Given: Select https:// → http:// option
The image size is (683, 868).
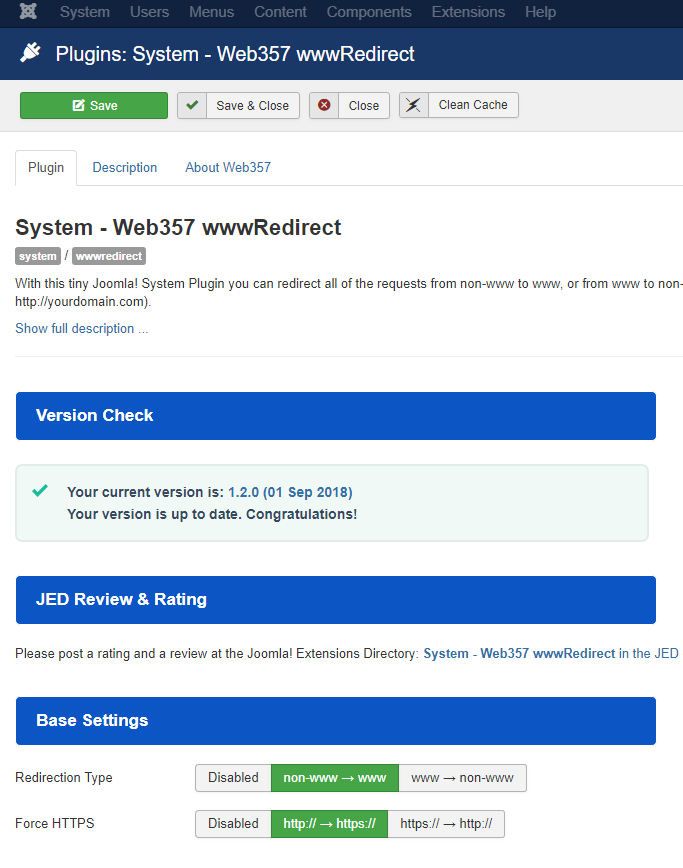Looking at the screenshot, I should (446, 823).
